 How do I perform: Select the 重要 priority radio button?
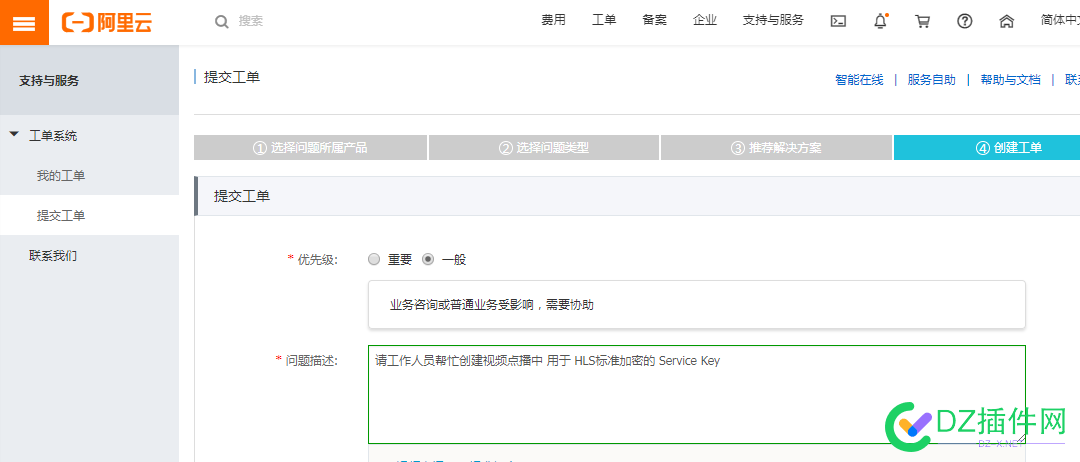[374, 260]
